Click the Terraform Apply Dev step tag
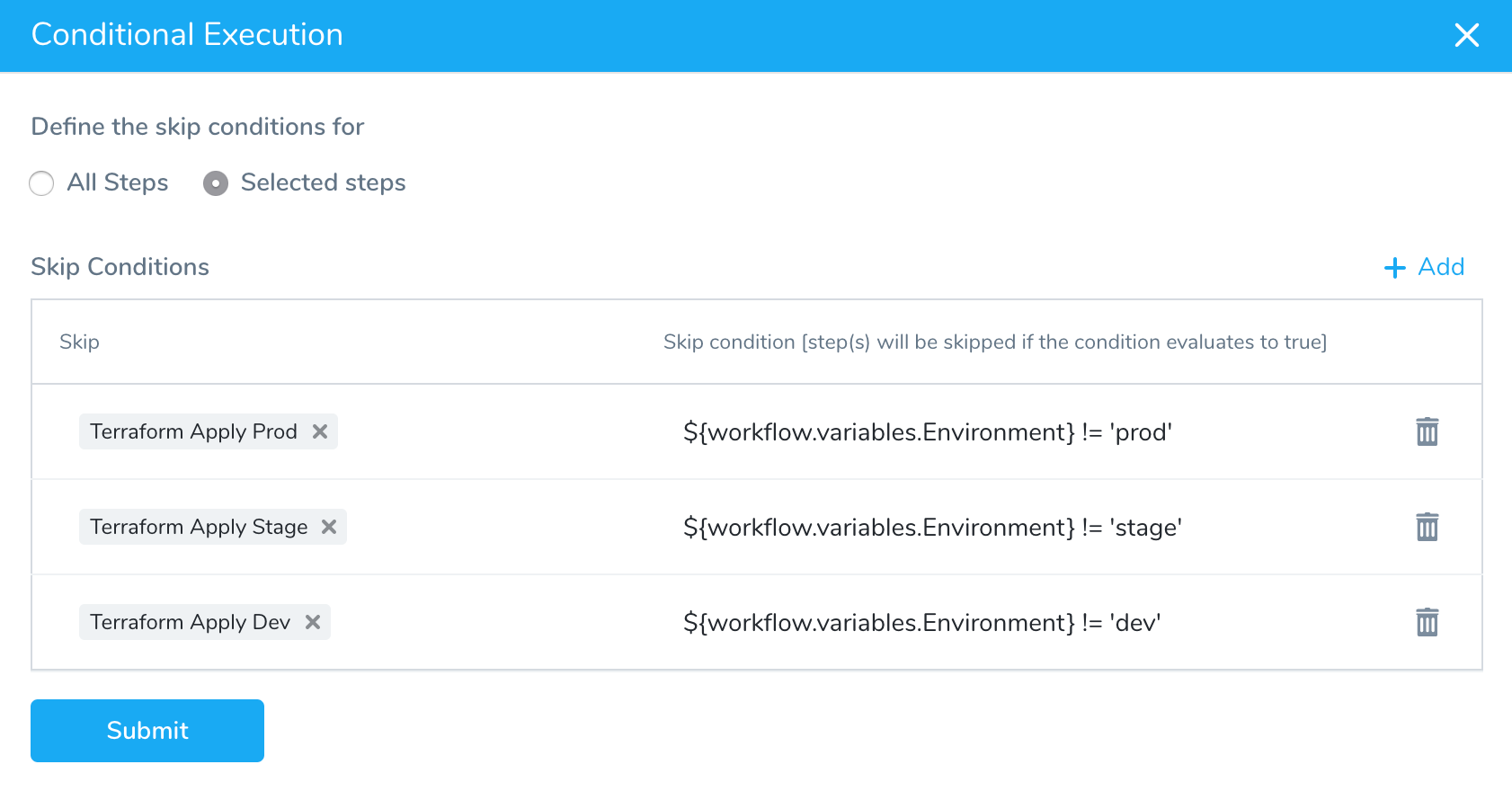Viewport: 1512px width, 791px height. [x=190, y=622]
